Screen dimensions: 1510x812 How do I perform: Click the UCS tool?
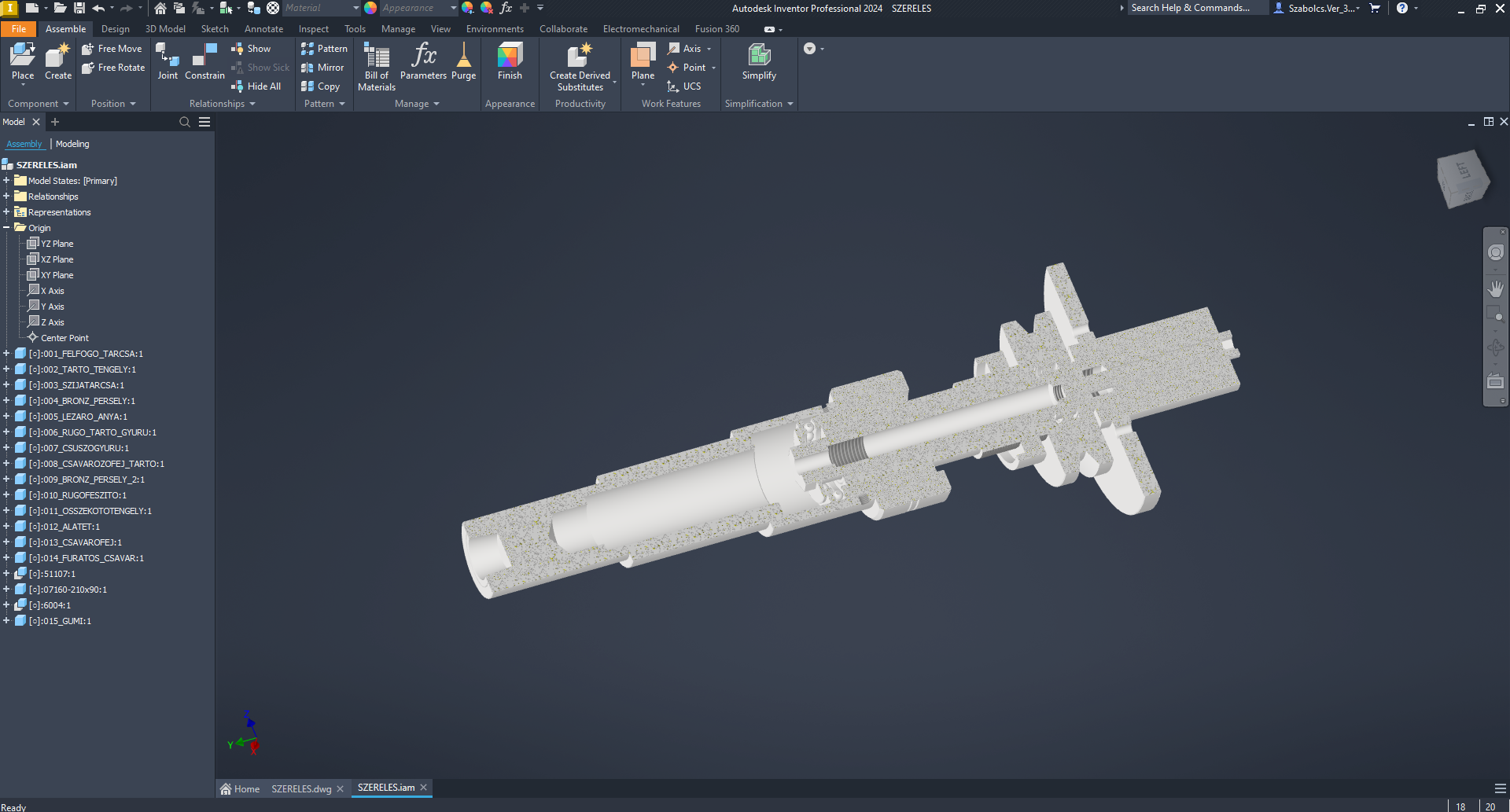point(683,86)
